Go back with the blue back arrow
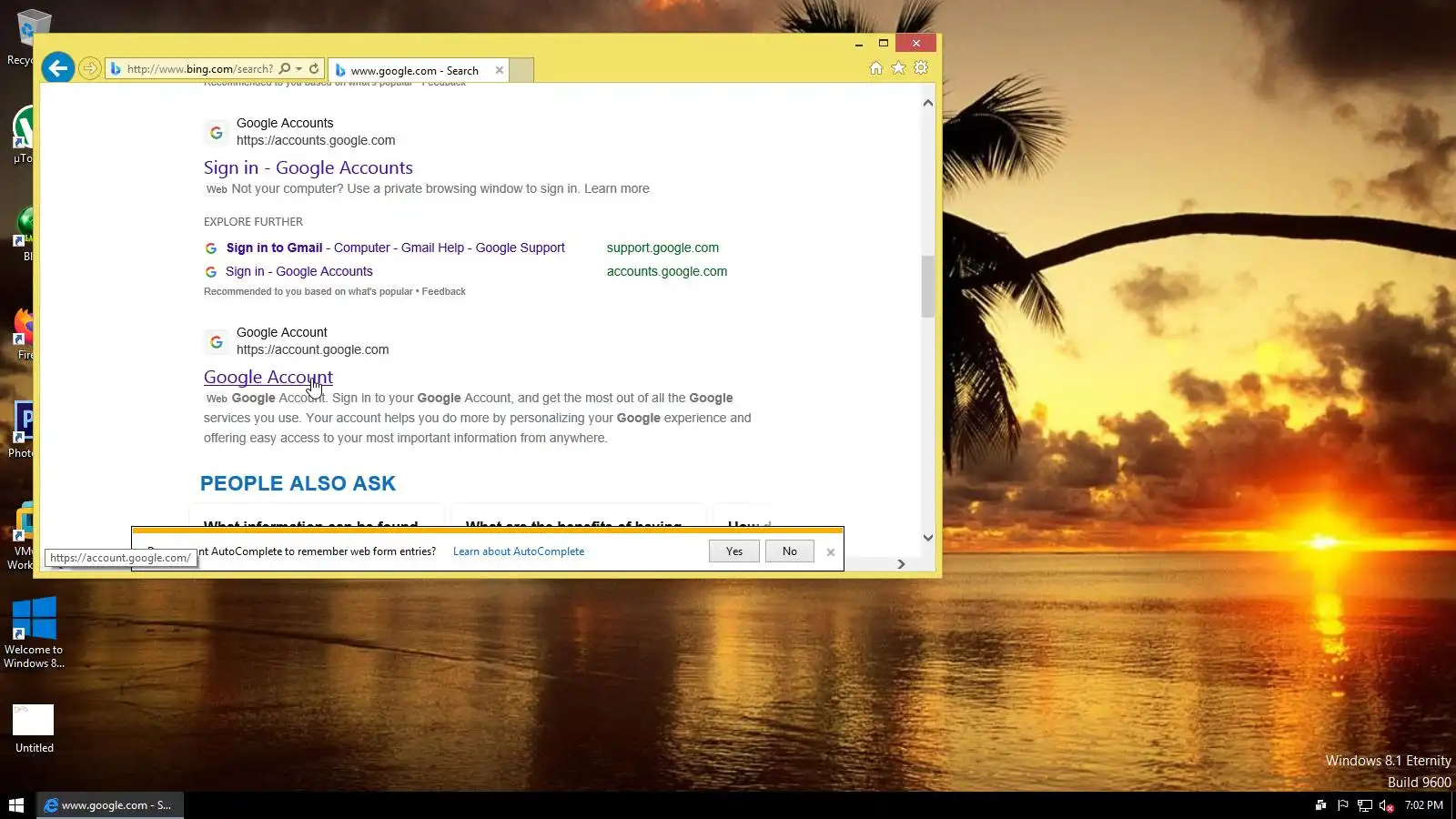 click(x=57, y=67)
